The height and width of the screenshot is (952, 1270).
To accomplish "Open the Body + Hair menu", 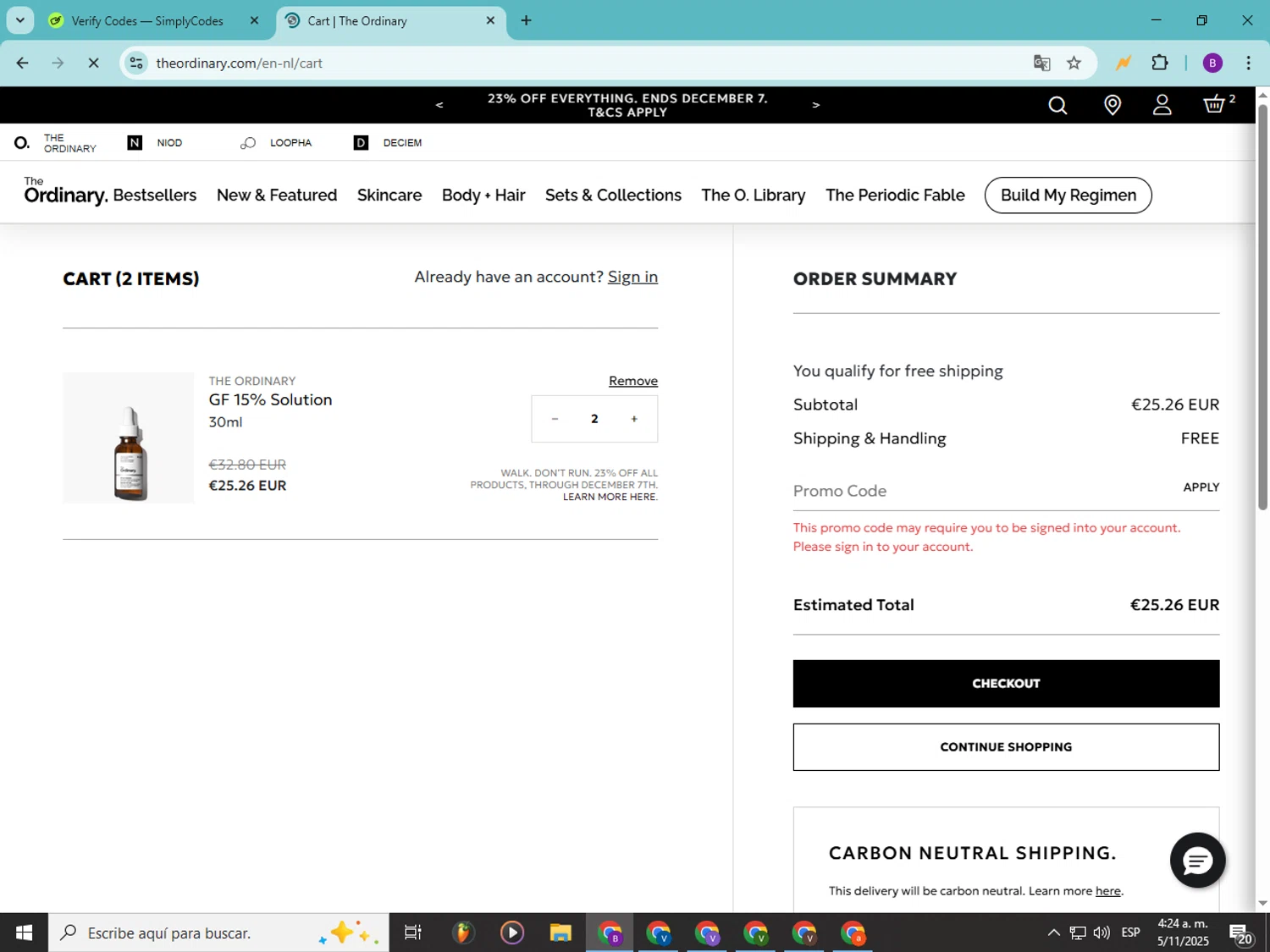I will coord(483,195).
